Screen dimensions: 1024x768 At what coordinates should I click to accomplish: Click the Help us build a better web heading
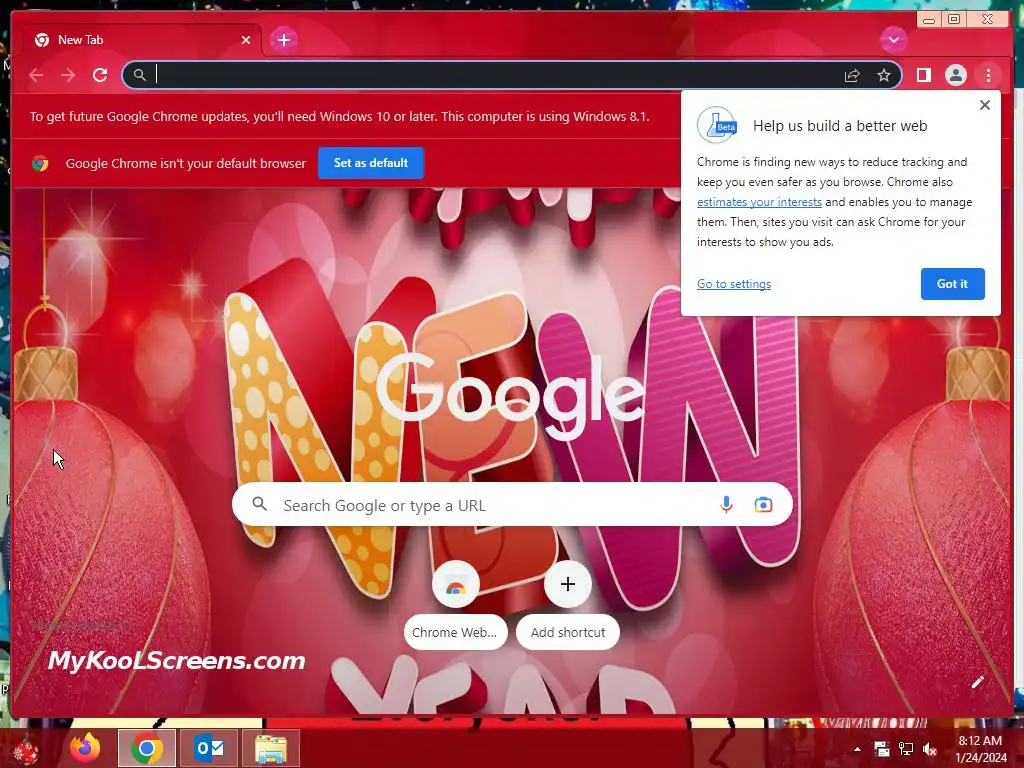(840, 126)
